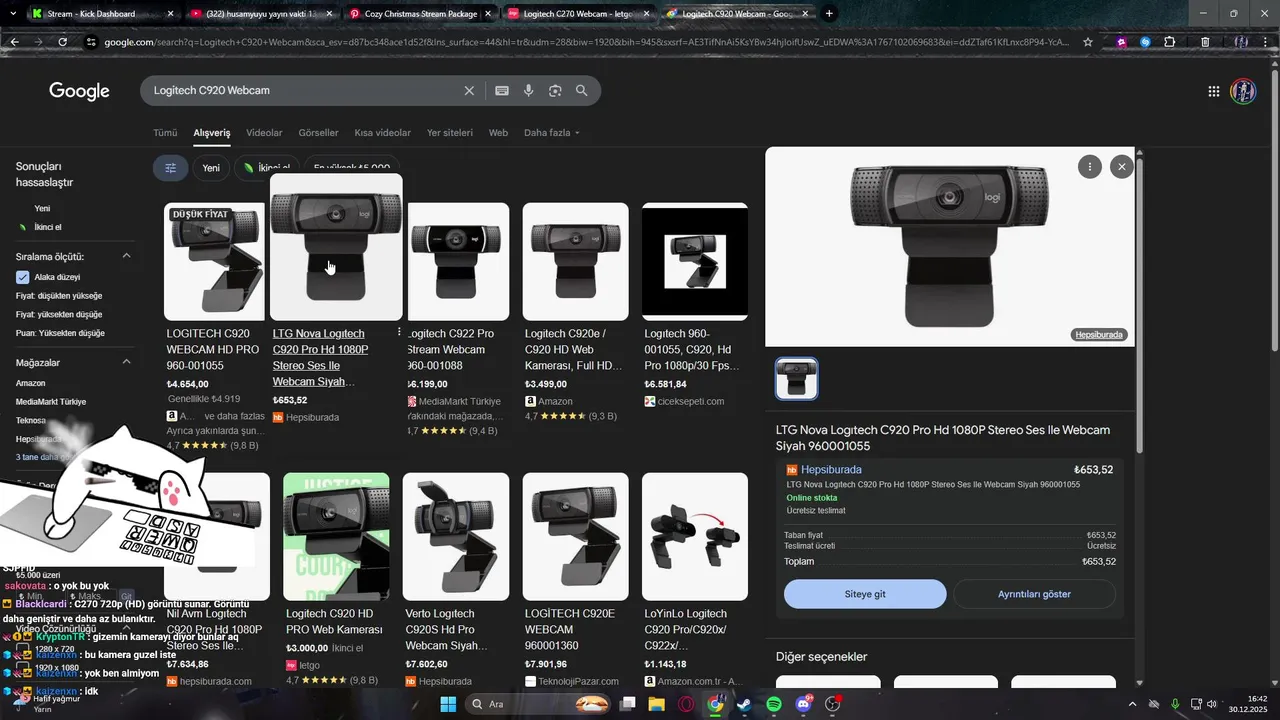Open Discord from the taskbar
The image size is (1280, 720).
coord(804,704)
